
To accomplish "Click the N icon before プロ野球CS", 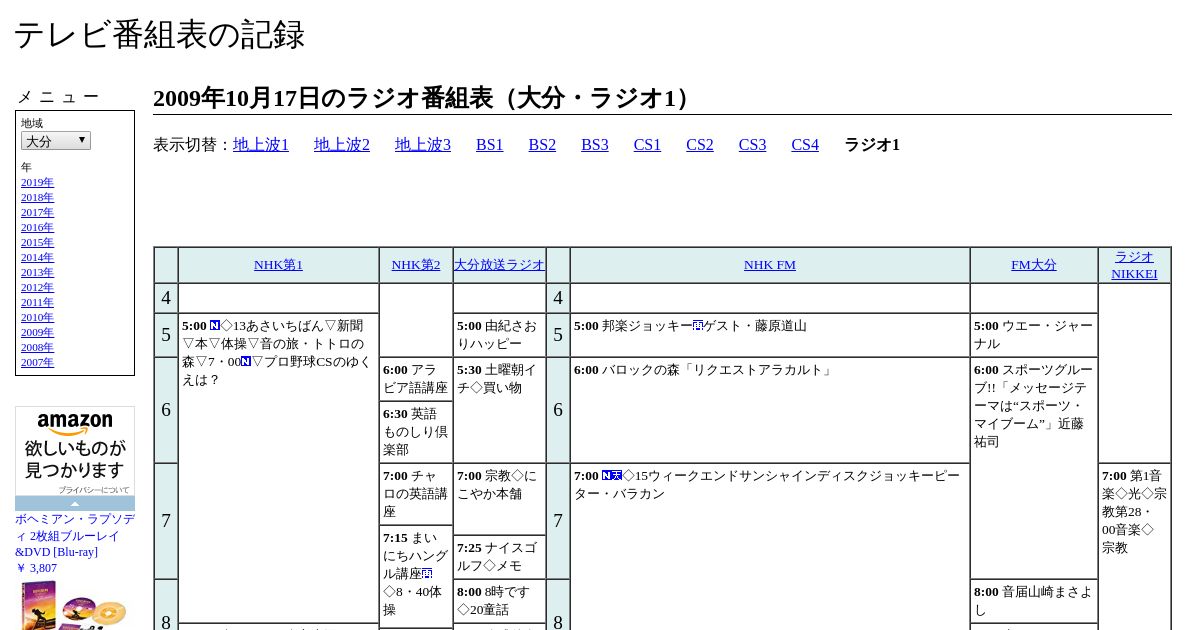I will [x=246, y=361].
